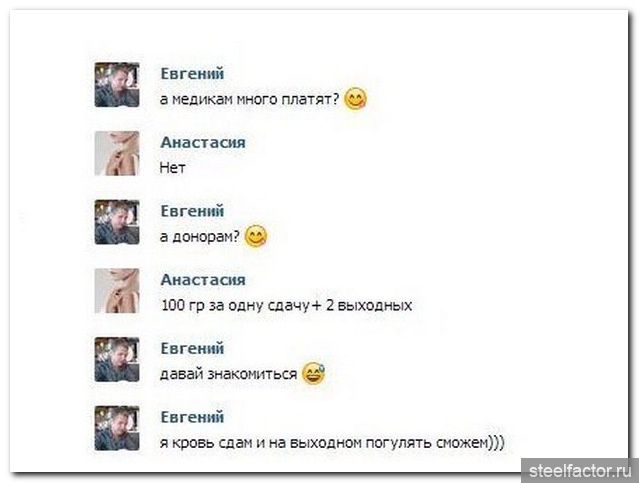Screen dimensions: 639x483
Task: Click the avatar beside "я кровь сдам" message
Action: tap(117, 428)
